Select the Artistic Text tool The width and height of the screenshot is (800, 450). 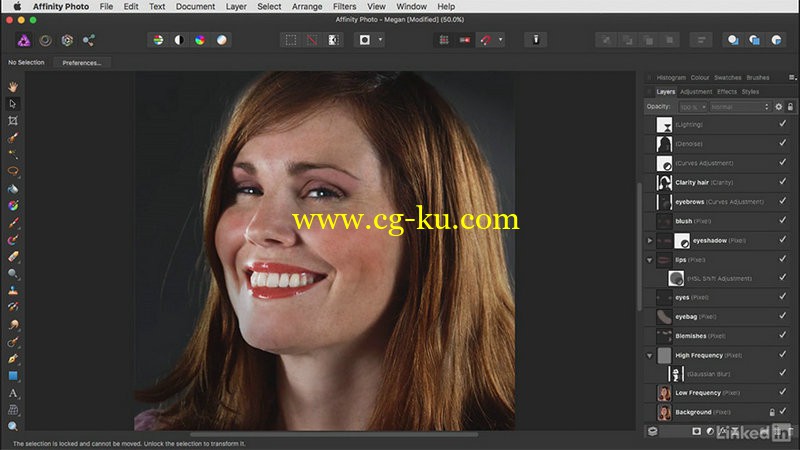pyautogui.click(x=13, y=393)
